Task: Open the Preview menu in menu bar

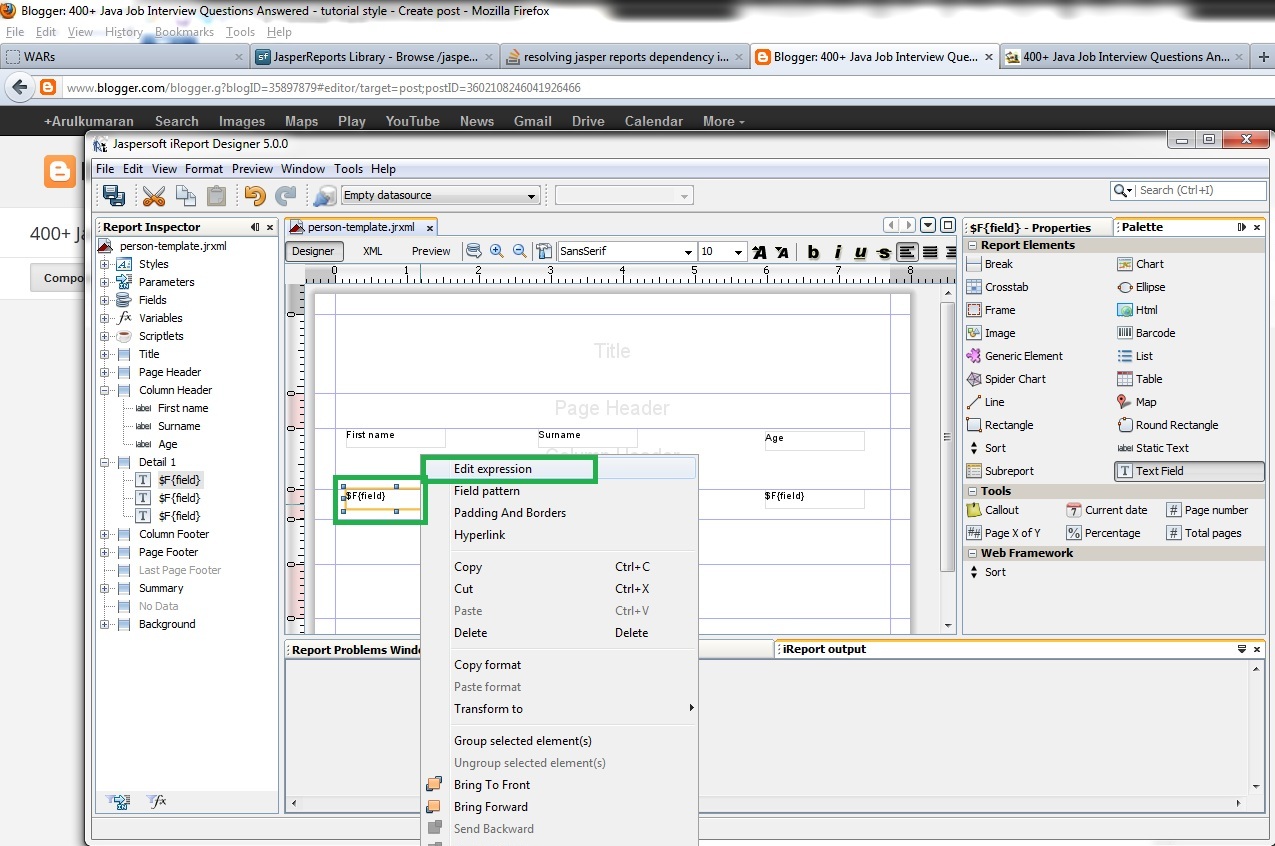Action: click(x=252, y=169)
